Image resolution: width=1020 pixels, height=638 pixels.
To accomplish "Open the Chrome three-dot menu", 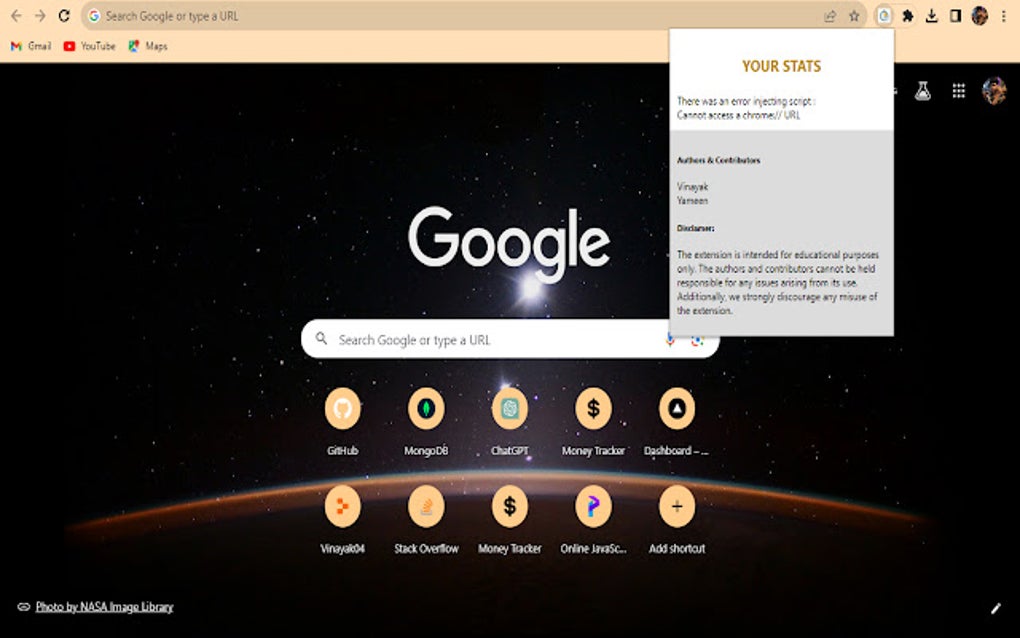I will point(1004,16).
